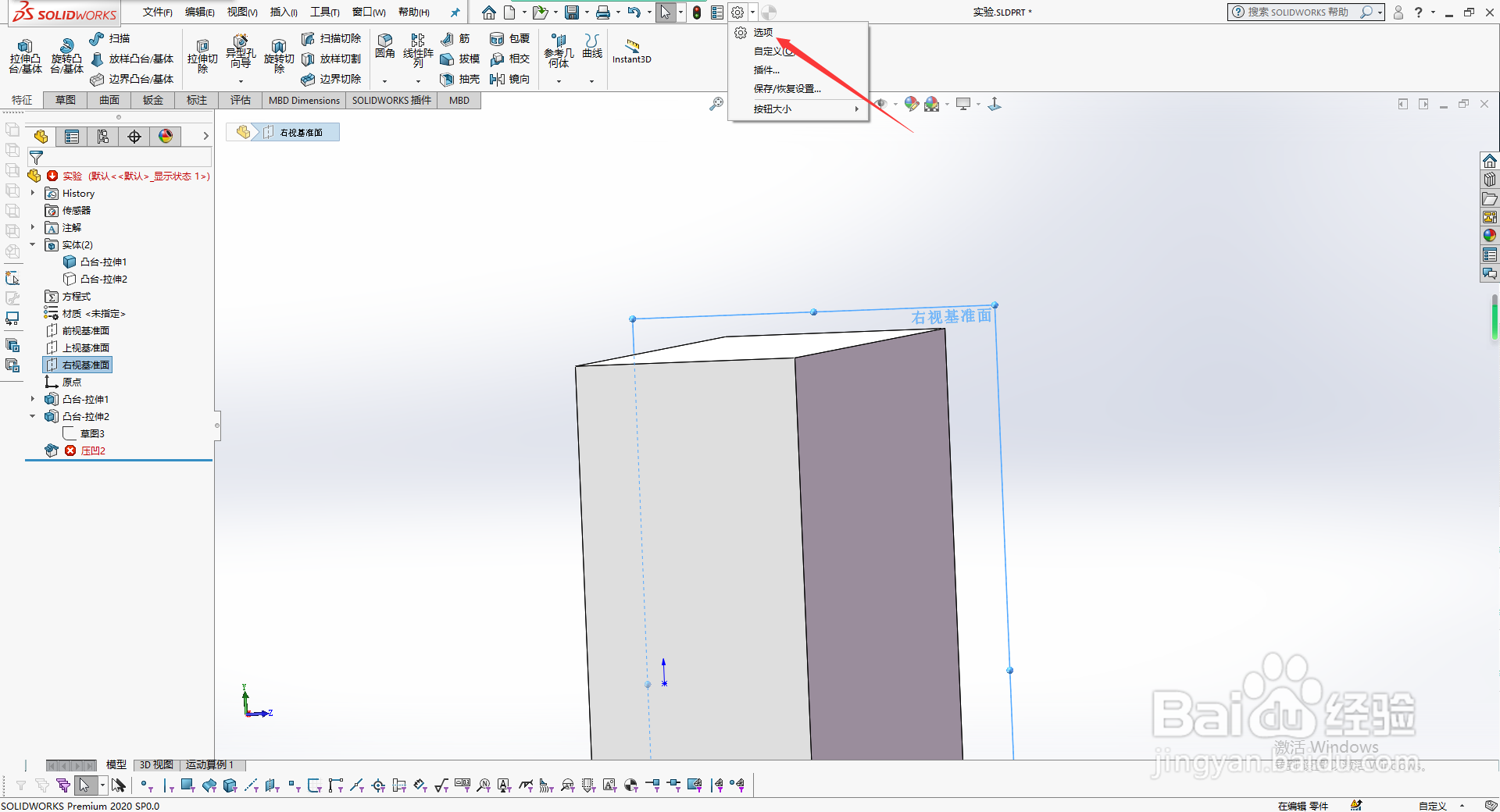Click 选项 in the settings menu

pos(763,32)
